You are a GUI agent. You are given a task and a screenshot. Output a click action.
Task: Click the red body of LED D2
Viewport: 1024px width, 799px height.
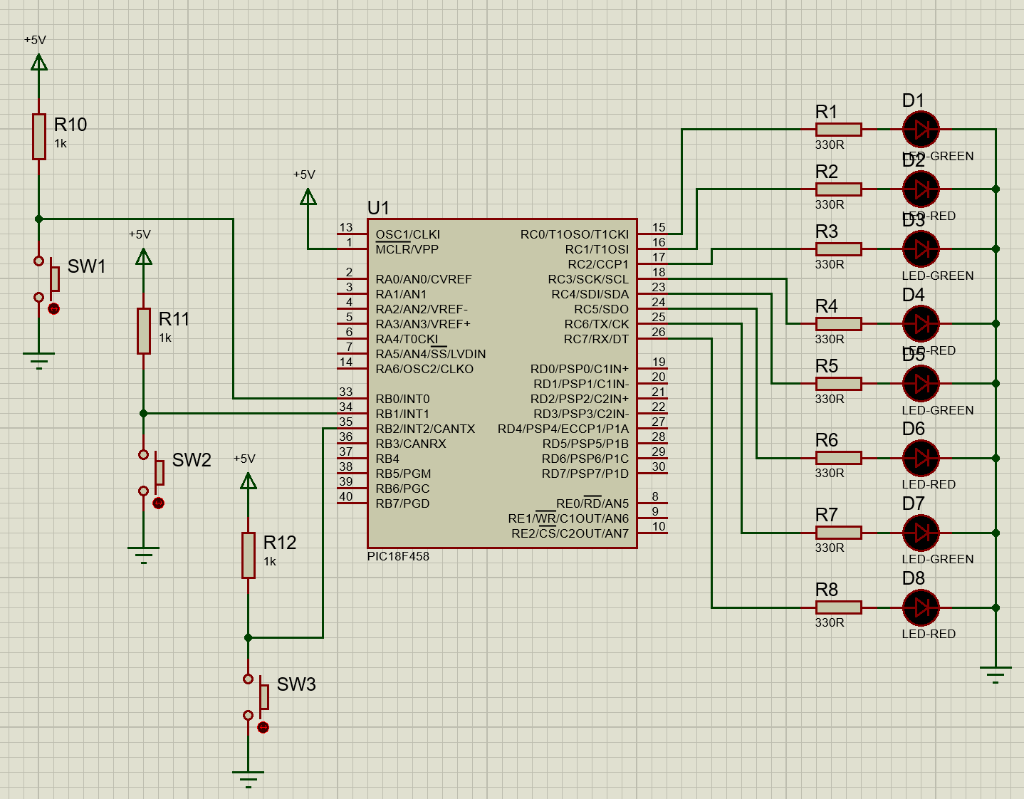click(921, 188)
